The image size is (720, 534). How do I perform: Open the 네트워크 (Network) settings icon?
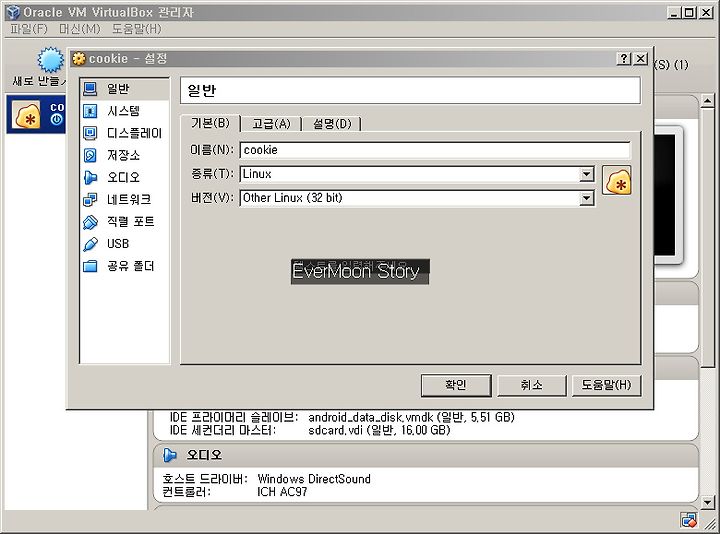(x=90, y=199)
